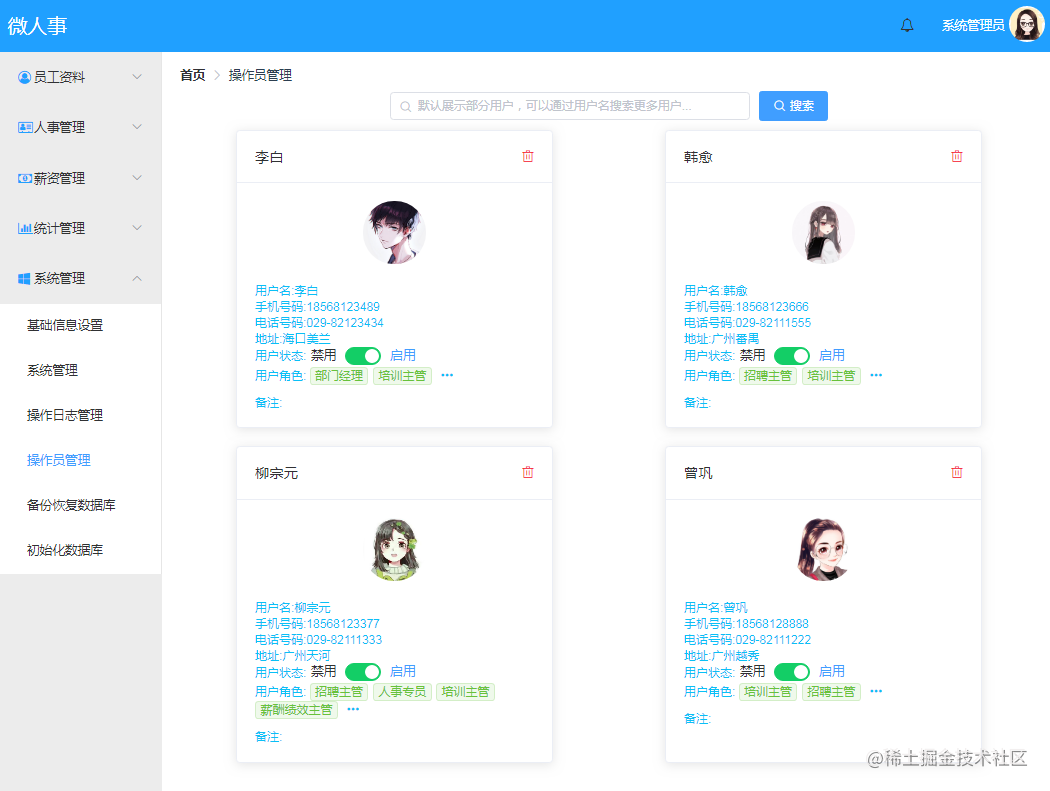Click trash icon on 韩愈 card
The height and width of the screenshot is (791, 1050).
click(x=957, y=156)
